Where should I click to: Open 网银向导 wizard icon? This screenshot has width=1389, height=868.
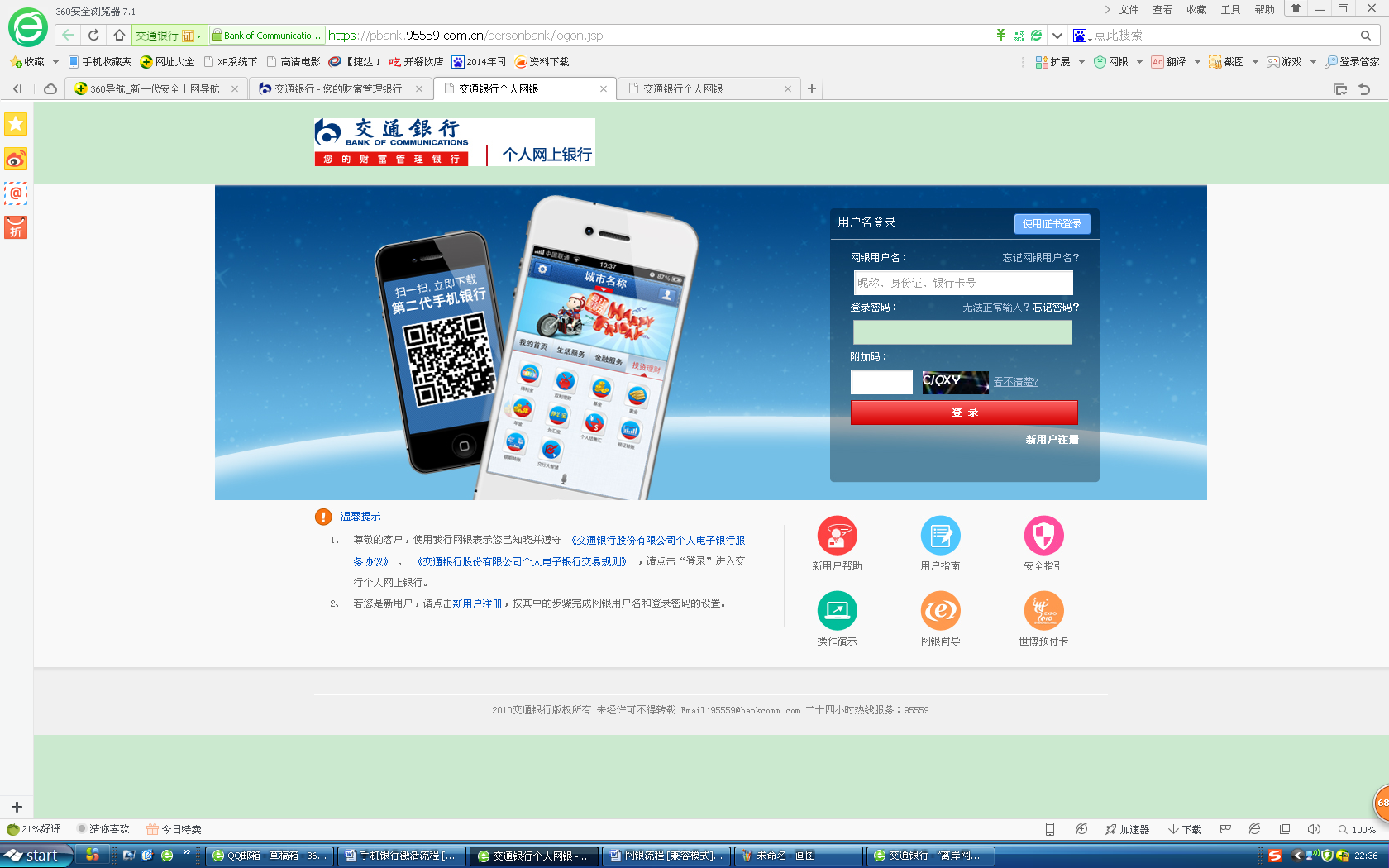point(940,611)
